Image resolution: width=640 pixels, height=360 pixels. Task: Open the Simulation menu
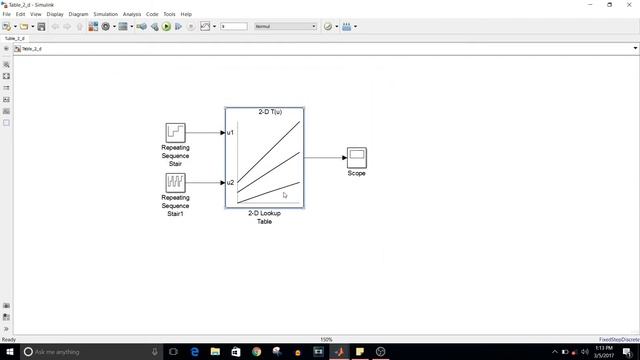[106, 14]
